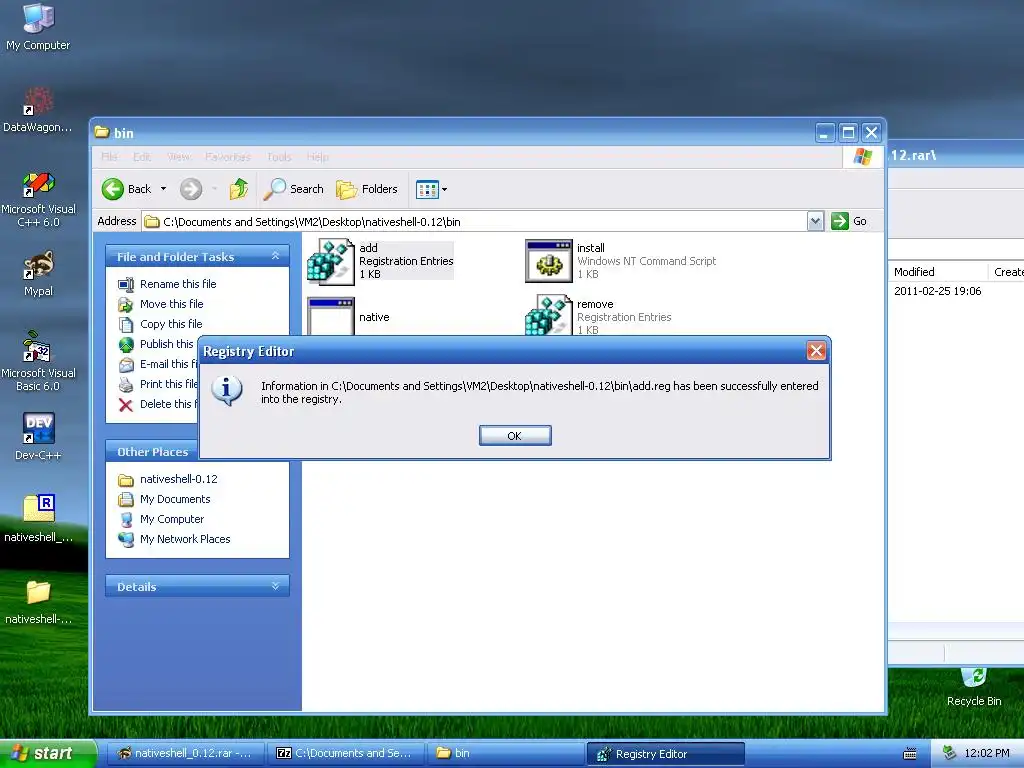Open My Computer desktop icon
This screenshot has height=768, width=1024.
[x=38, y=27]
